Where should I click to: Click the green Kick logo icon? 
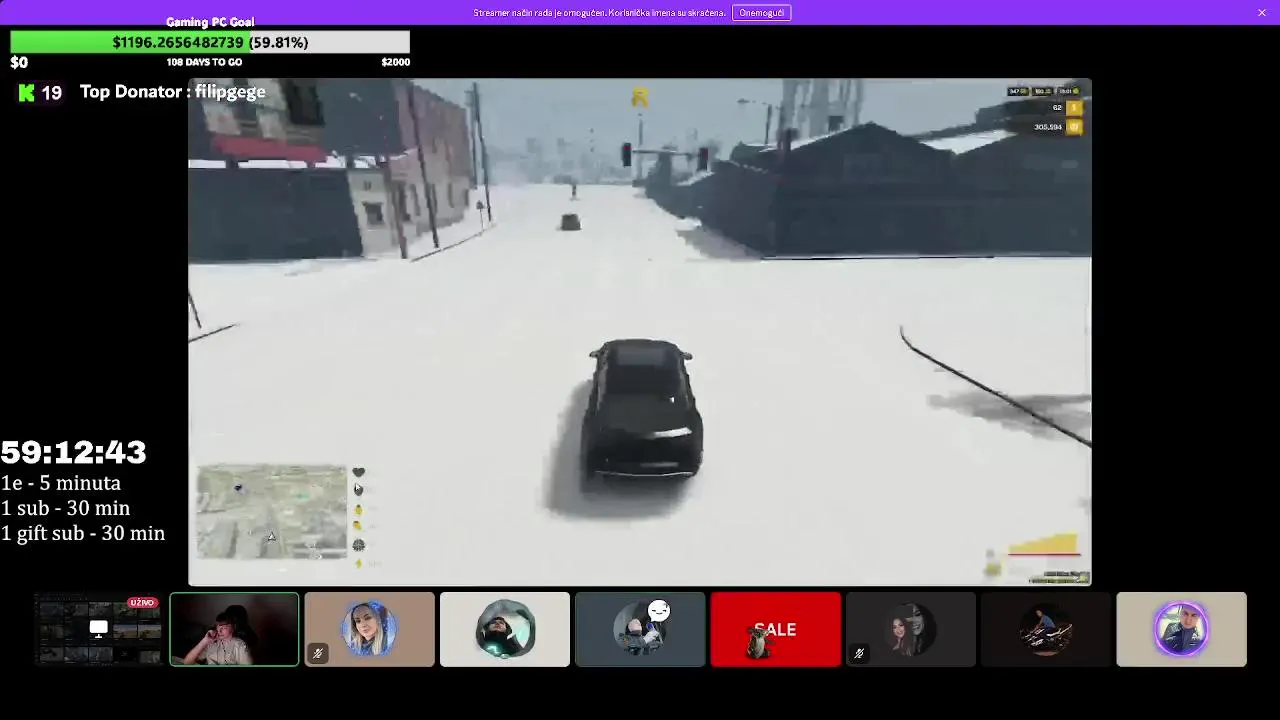tap(27, 92)
